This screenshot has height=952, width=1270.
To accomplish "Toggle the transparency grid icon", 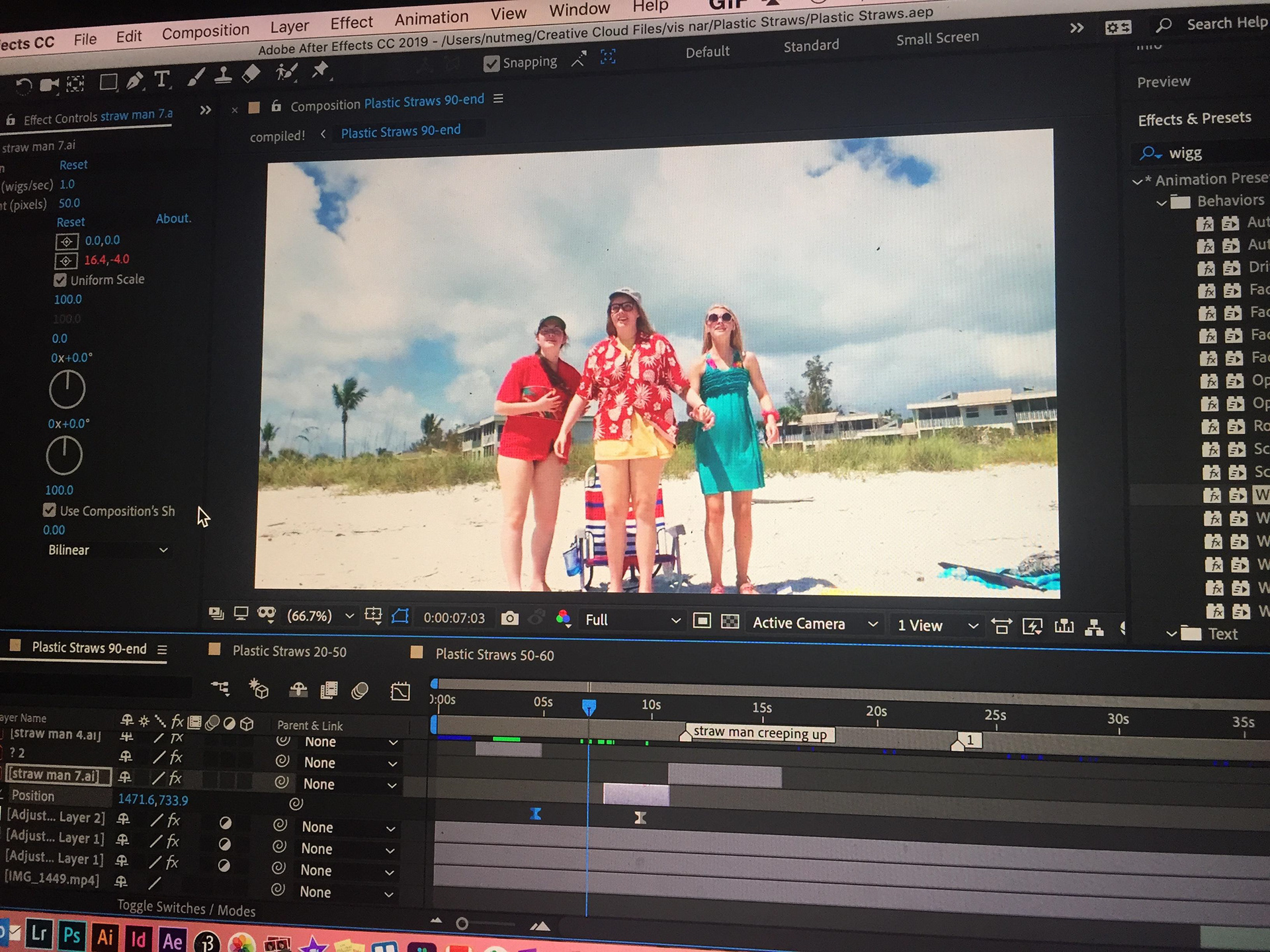I will (x=730, y=621).
